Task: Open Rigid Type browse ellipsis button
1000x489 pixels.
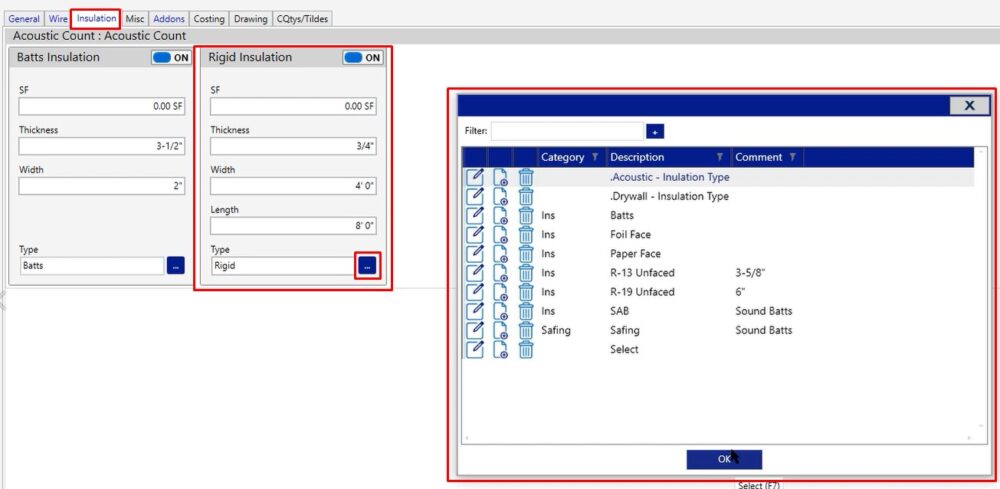Action: click(367, 266)
